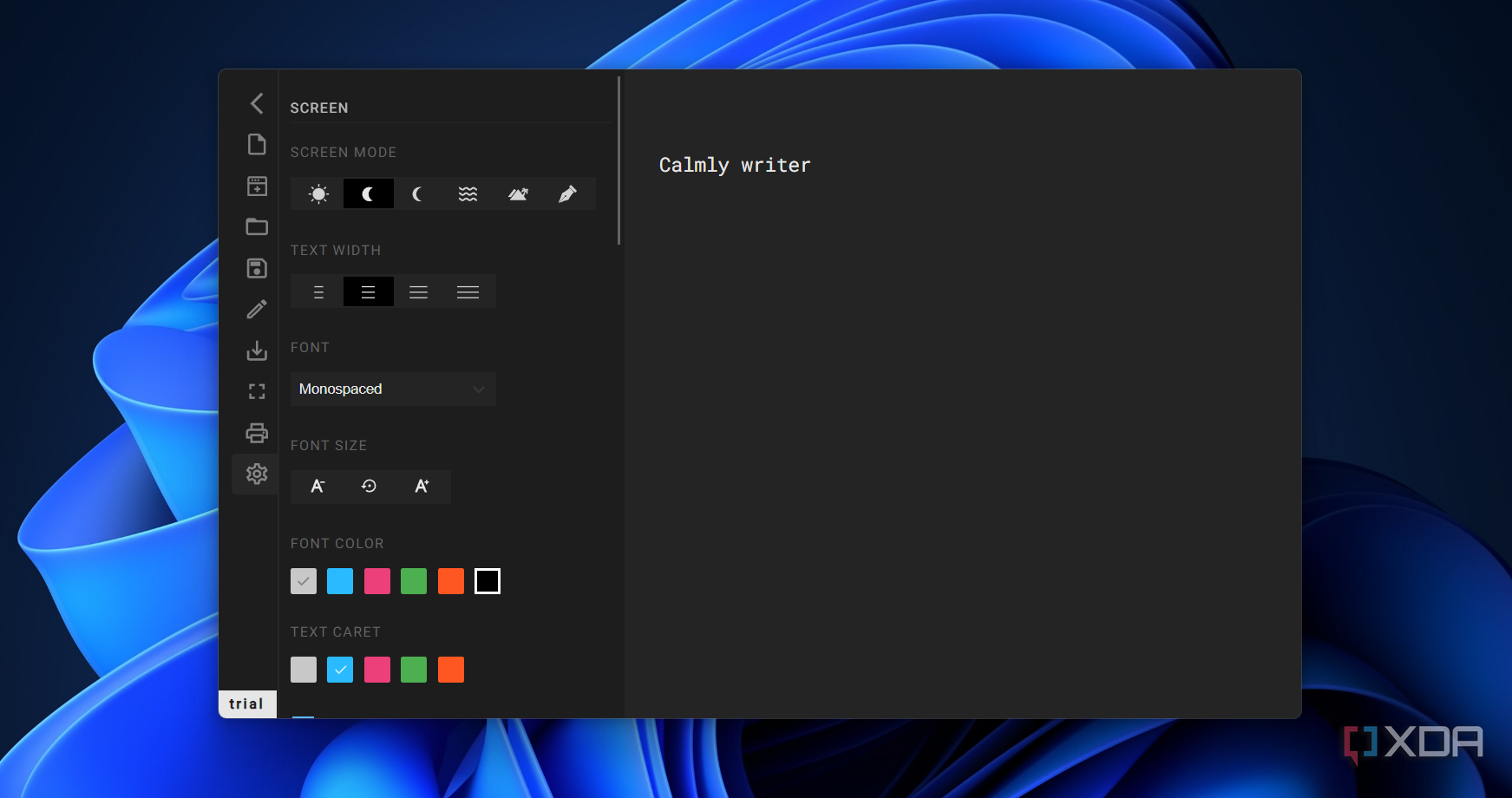Screen dimensions: 1512x798
Task: Select dark mode filled moon icon
Action: pos(369,193)
